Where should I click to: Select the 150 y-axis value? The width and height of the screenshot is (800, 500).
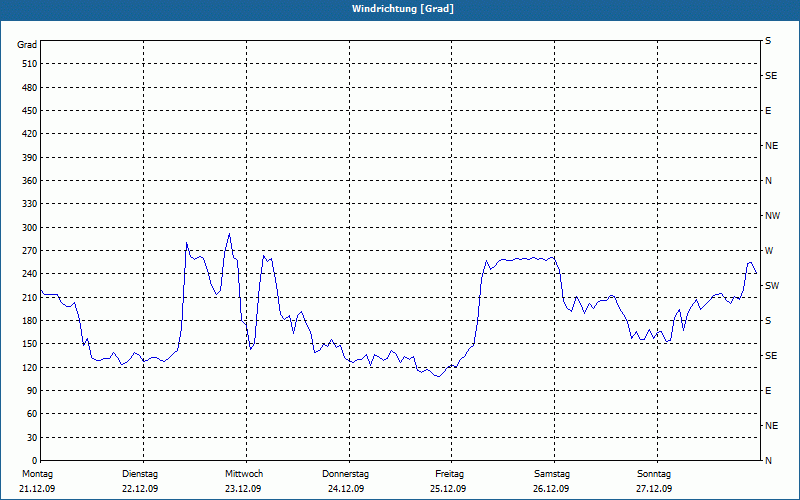coord(30,344)
